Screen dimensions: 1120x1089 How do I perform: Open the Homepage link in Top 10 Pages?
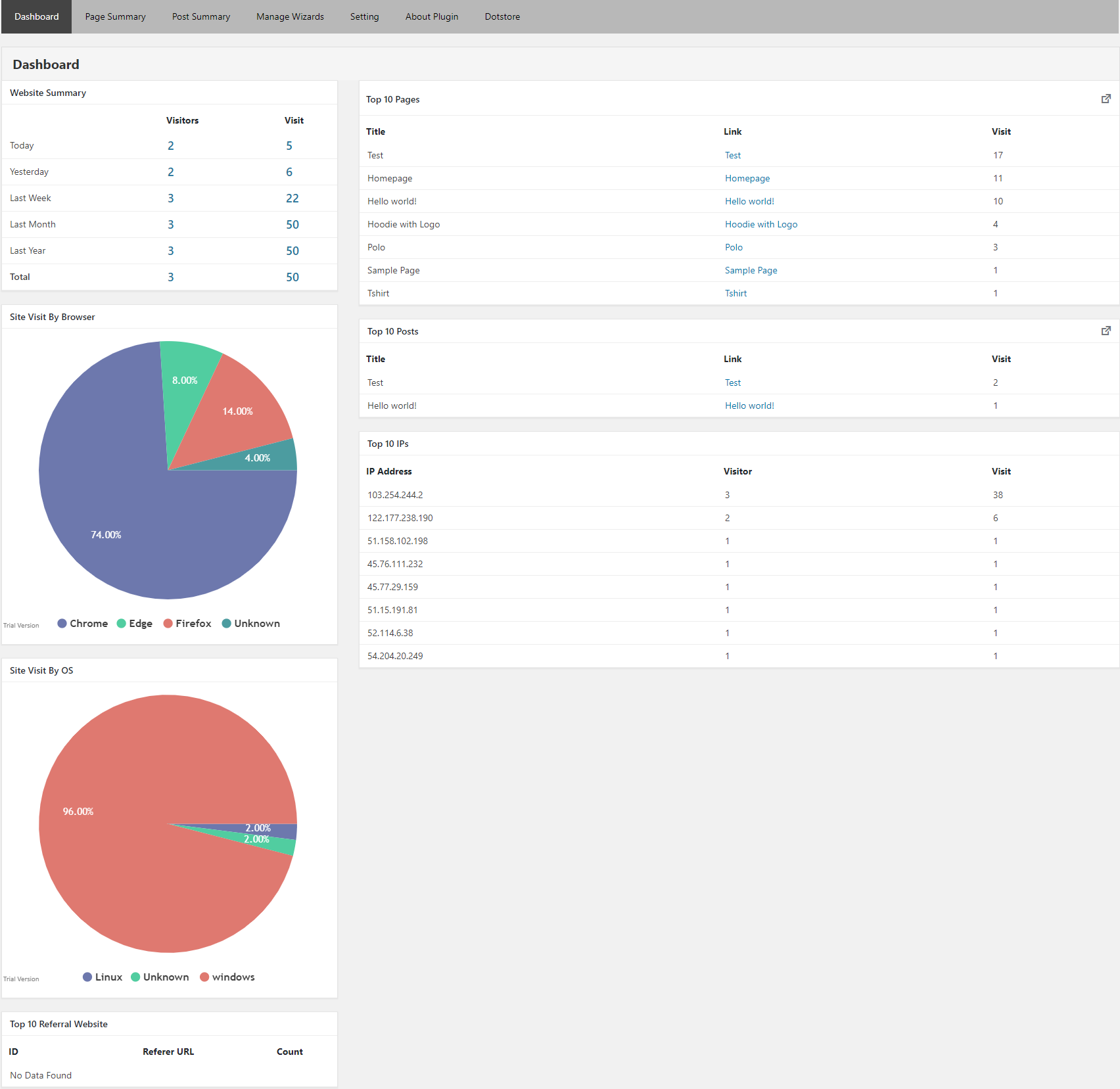tap(747, 178)
